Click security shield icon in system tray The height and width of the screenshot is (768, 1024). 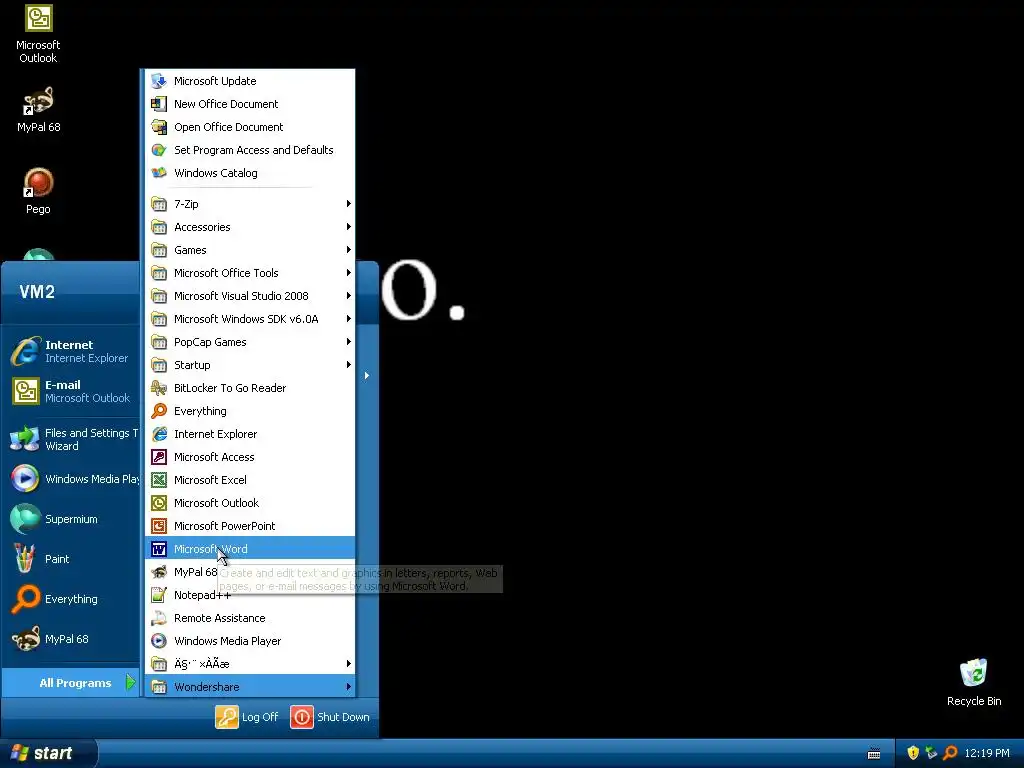913,753
